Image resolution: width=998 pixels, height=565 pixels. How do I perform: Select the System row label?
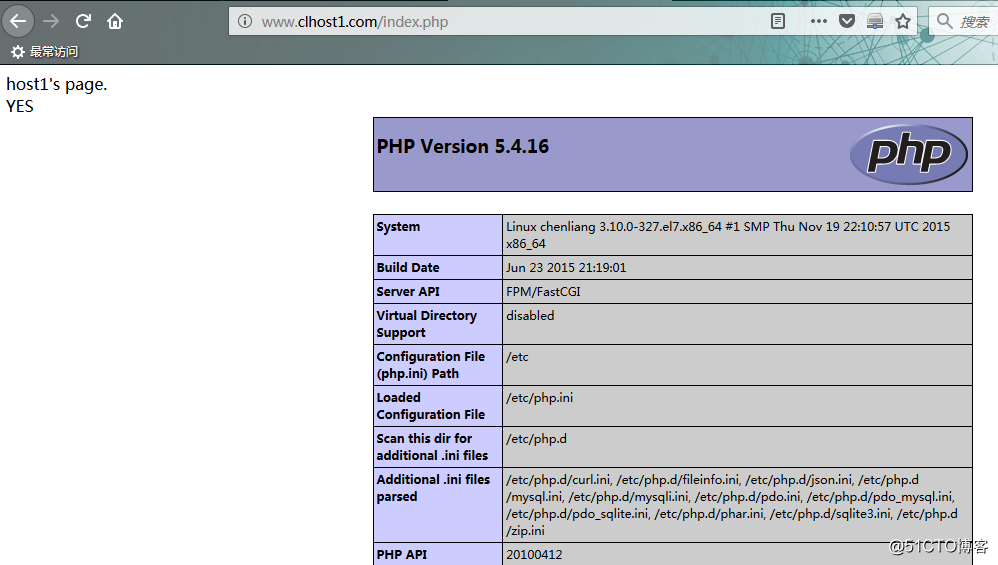click(398, 227)
